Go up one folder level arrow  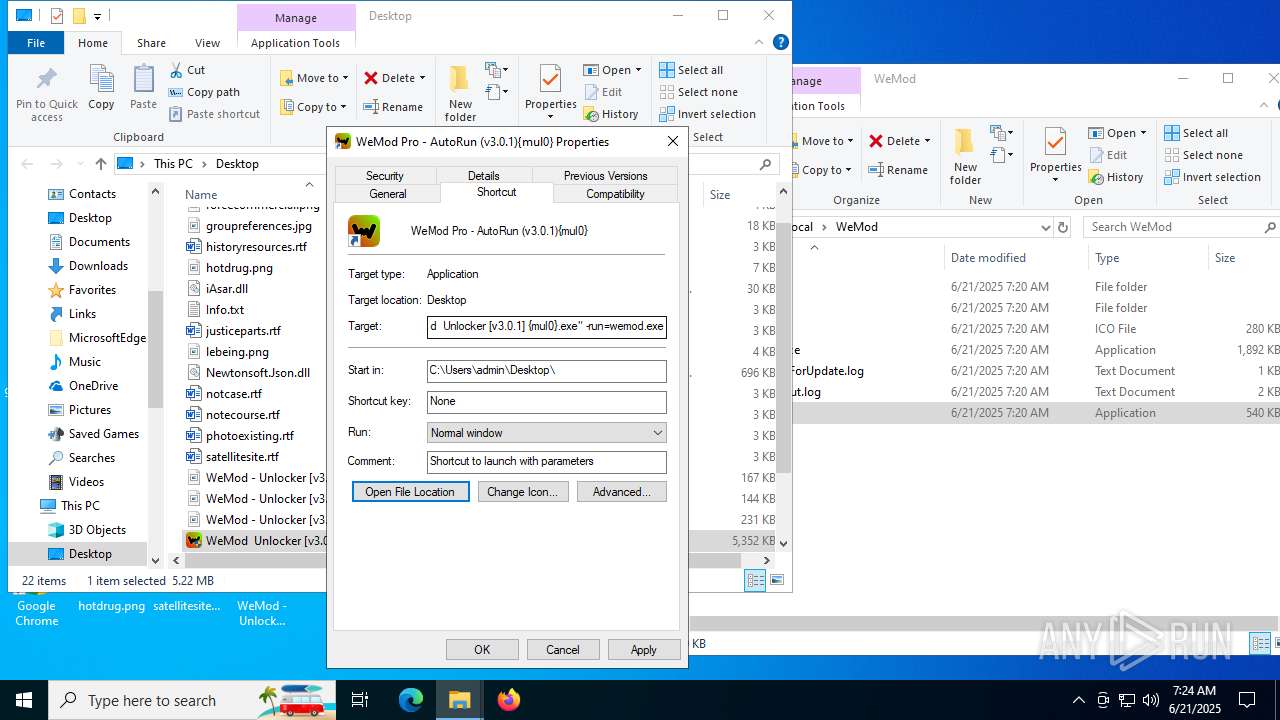click(x=100, y=164)
